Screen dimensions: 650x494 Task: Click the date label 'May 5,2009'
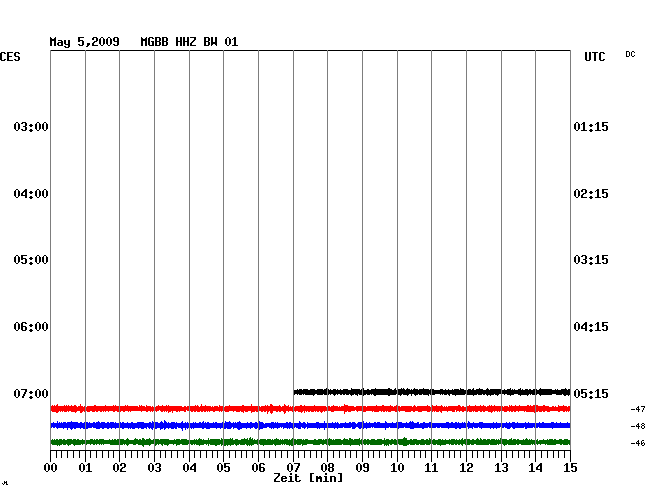(x=85, y=42)
